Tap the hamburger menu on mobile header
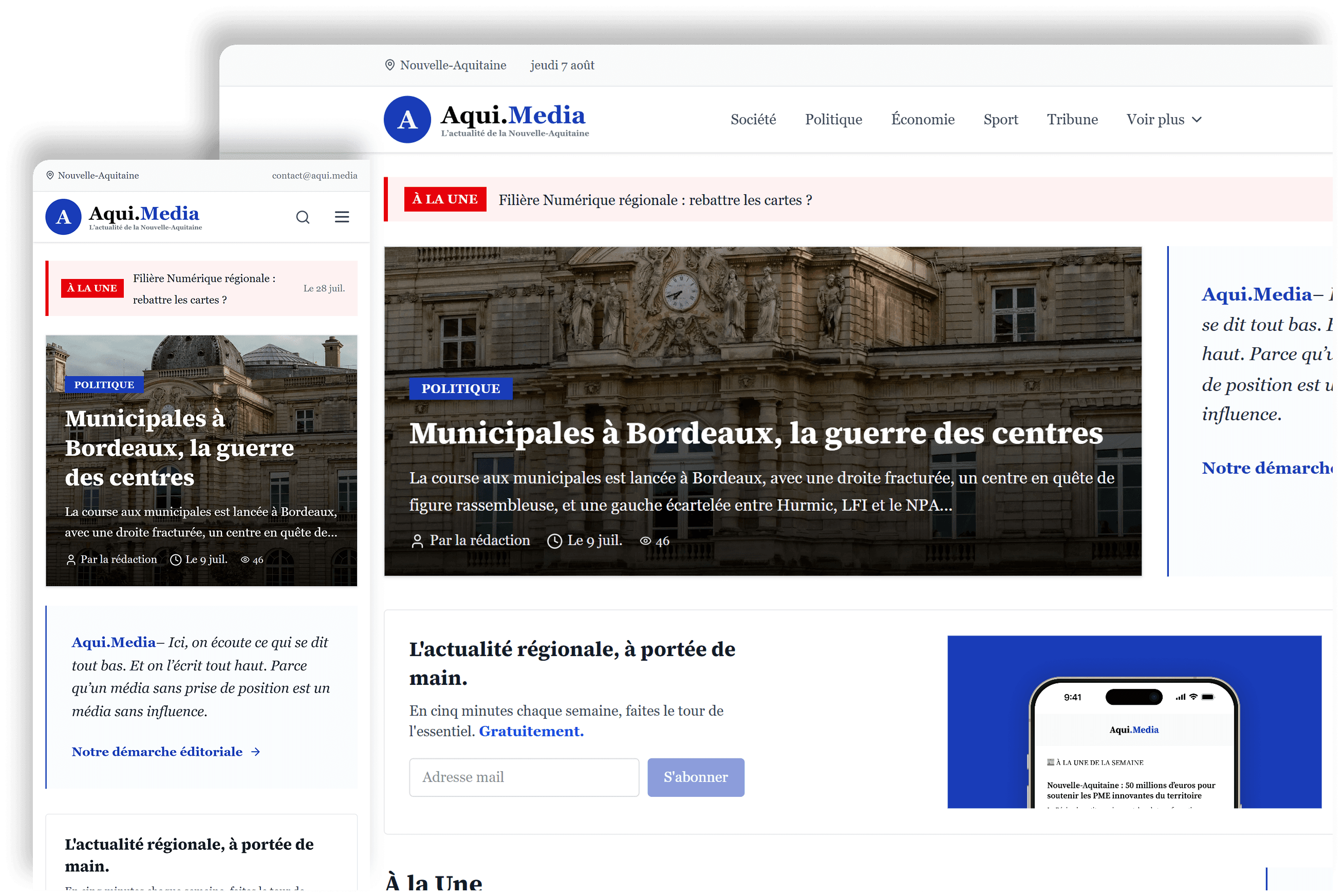This screenshot has width=1343, height=896. 341,217
